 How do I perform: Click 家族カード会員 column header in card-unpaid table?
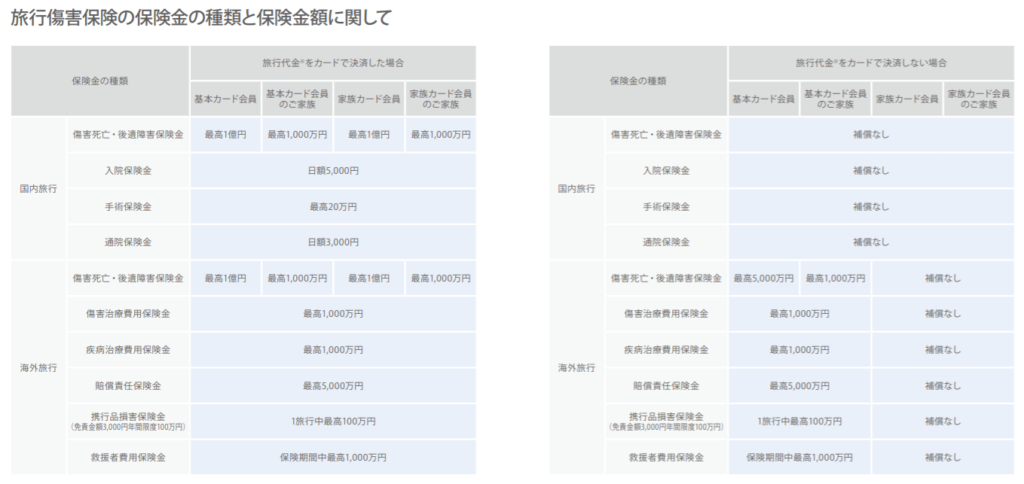pos(906,98)
